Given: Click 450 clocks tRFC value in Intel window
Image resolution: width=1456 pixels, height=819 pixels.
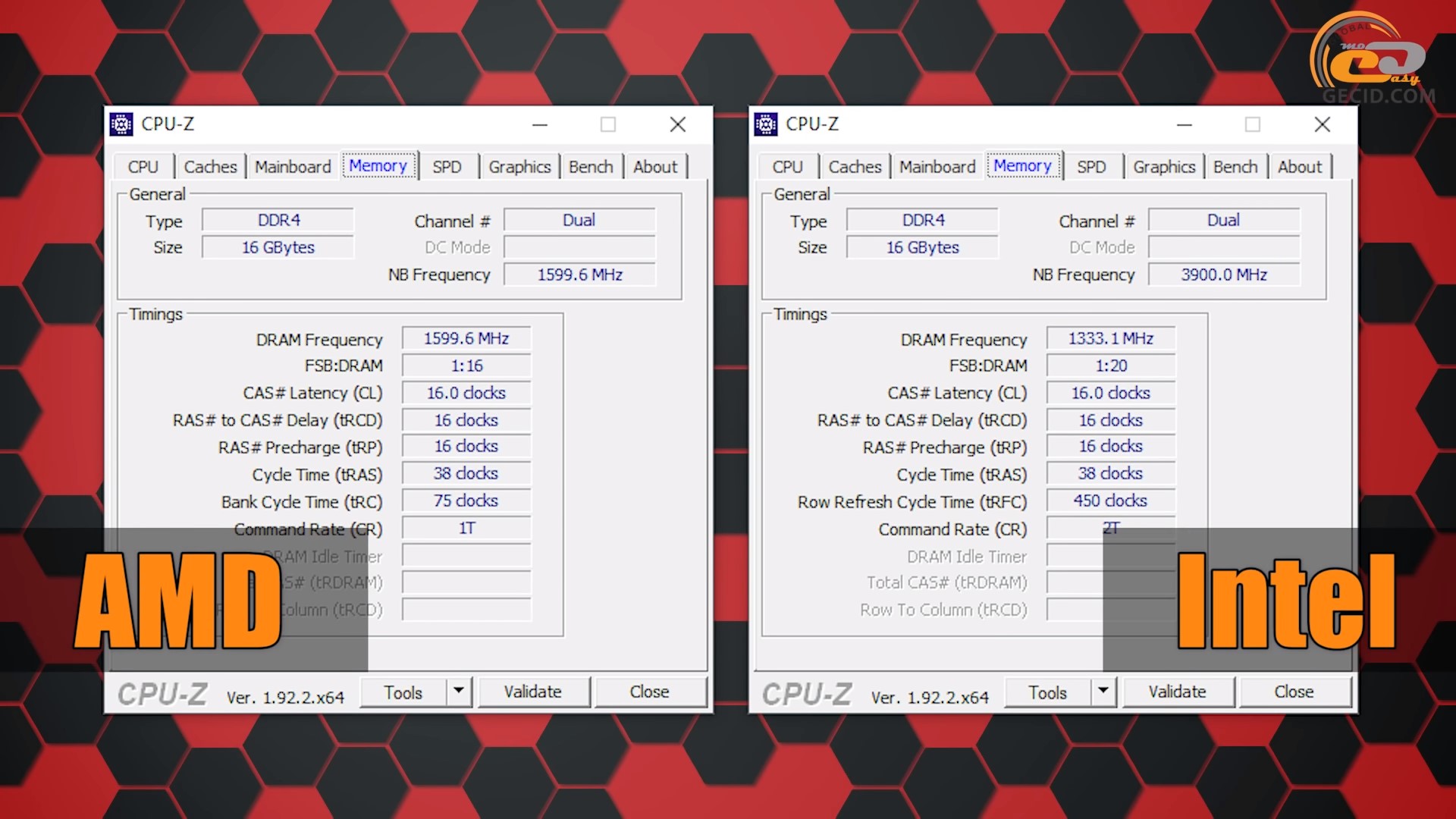Looking at the screenshot, I should (1111, 500).
